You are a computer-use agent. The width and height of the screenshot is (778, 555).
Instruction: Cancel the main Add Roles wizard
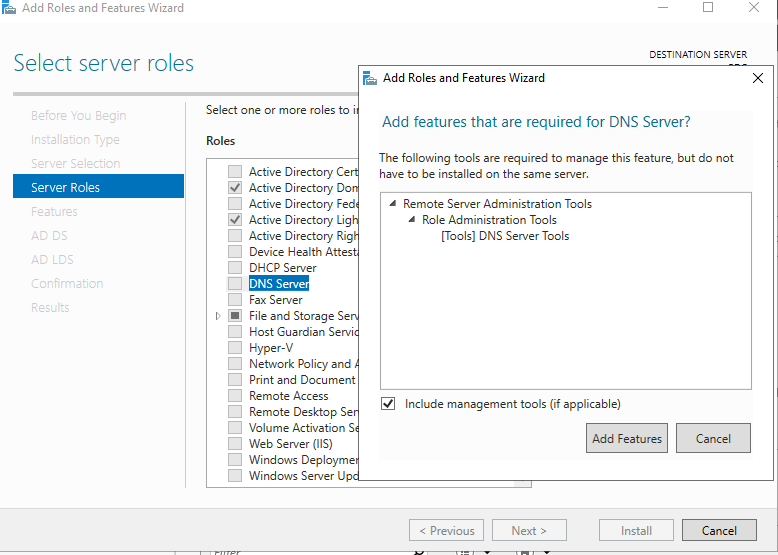719,531
